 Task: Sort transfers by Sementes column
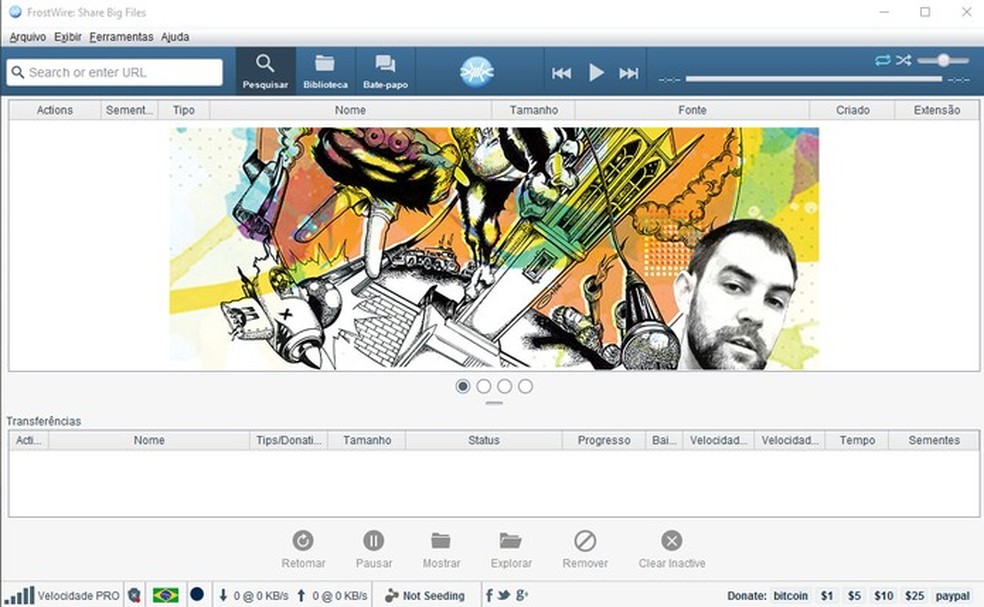pos(934,440)
